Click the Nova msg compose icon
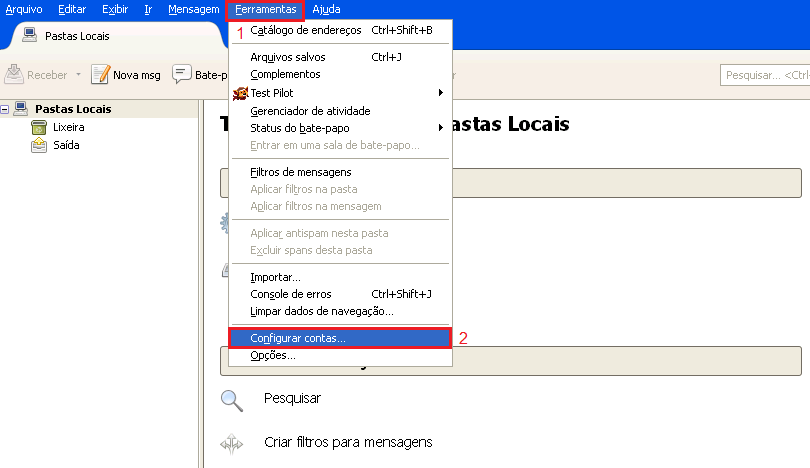This screenshot has height=468, width=810. coord(100,75)
